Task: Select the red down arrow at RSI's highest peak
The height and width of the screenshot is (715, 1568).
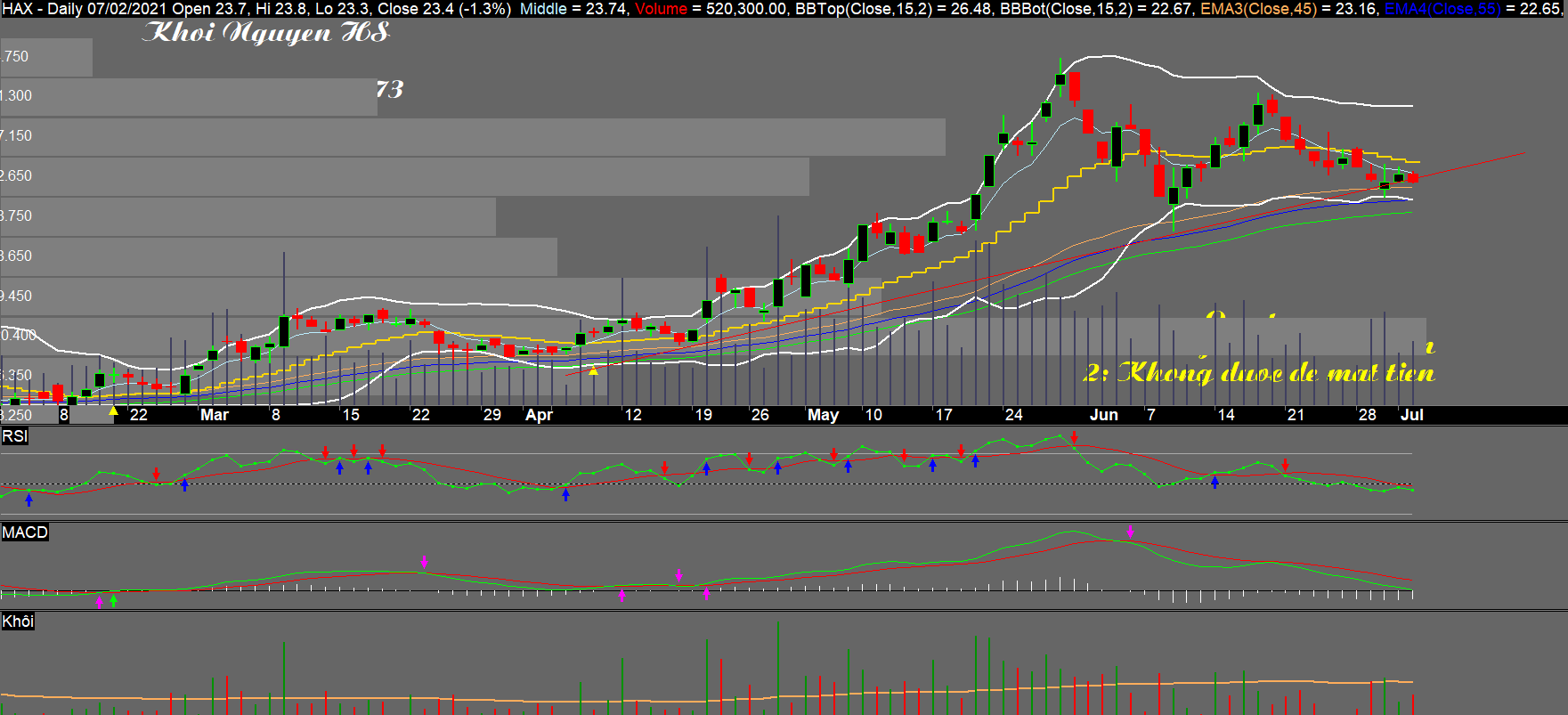Action: [1075, 437]
